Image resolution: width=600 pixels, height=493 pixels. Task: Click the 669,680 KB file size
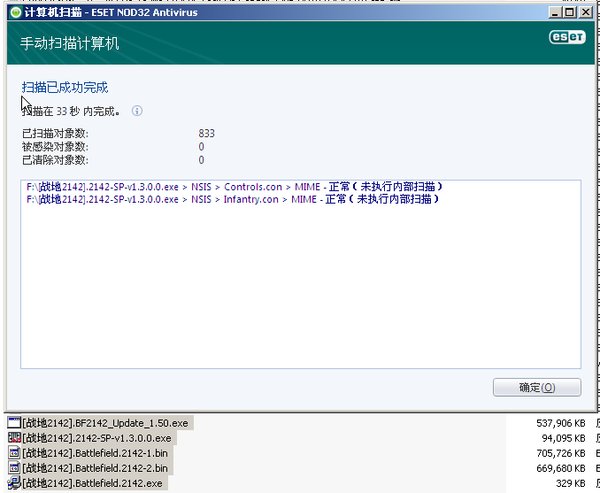coord(561,468)
